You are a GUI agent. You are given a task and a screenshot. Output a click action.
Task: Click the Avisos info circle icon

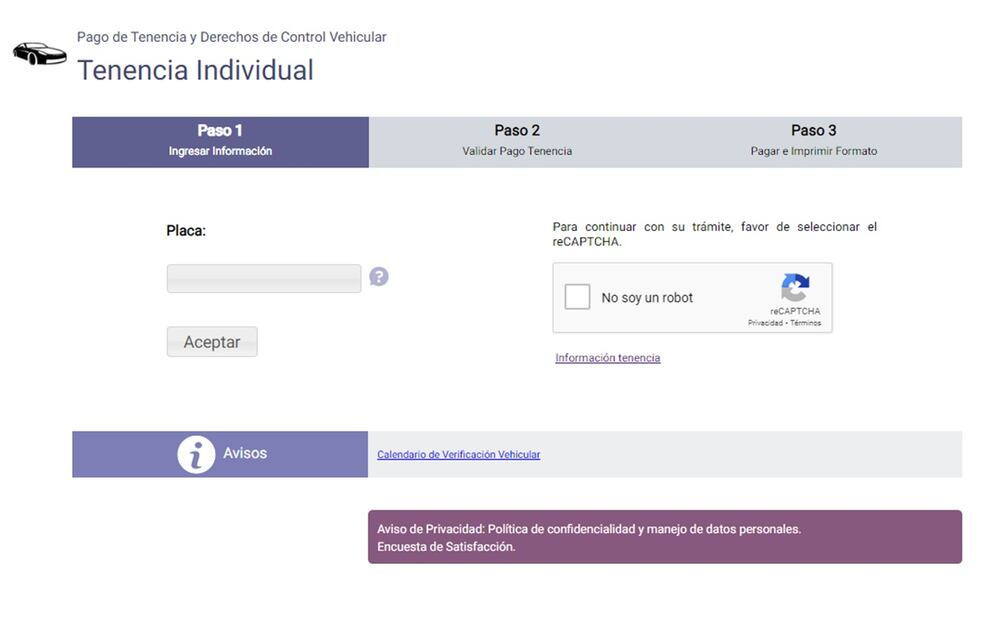(196, 454)
